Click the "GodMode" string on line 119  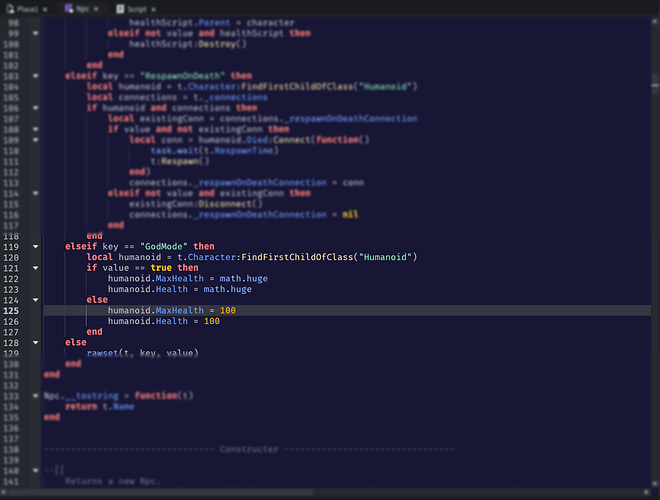point(164,246)
